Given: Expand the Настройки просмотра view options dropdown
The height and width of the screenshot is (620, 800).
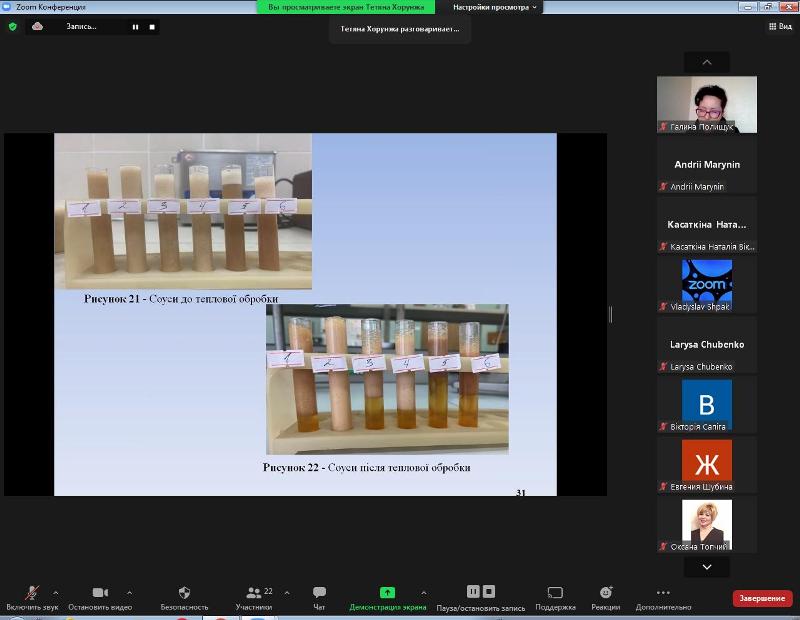Looking at the screenshot, I should pyautogui.click(x=494, y=7).
